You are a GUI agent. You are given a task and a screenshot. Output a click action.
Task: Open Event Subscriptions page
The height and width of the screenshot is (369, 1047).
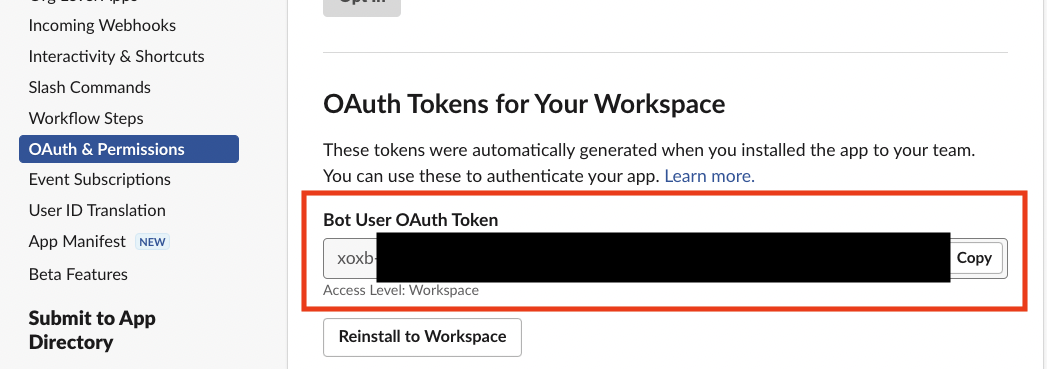[99, 179]
